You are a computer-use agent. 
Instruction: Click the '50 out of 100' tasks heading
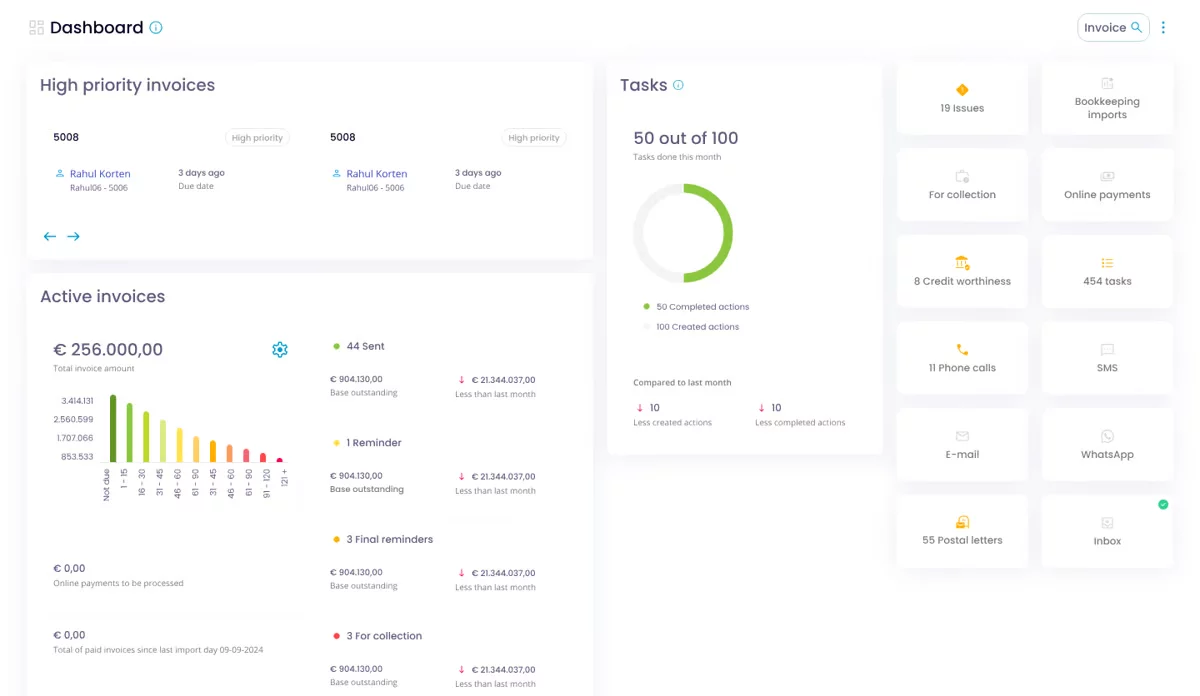click(x=686, y=138)
